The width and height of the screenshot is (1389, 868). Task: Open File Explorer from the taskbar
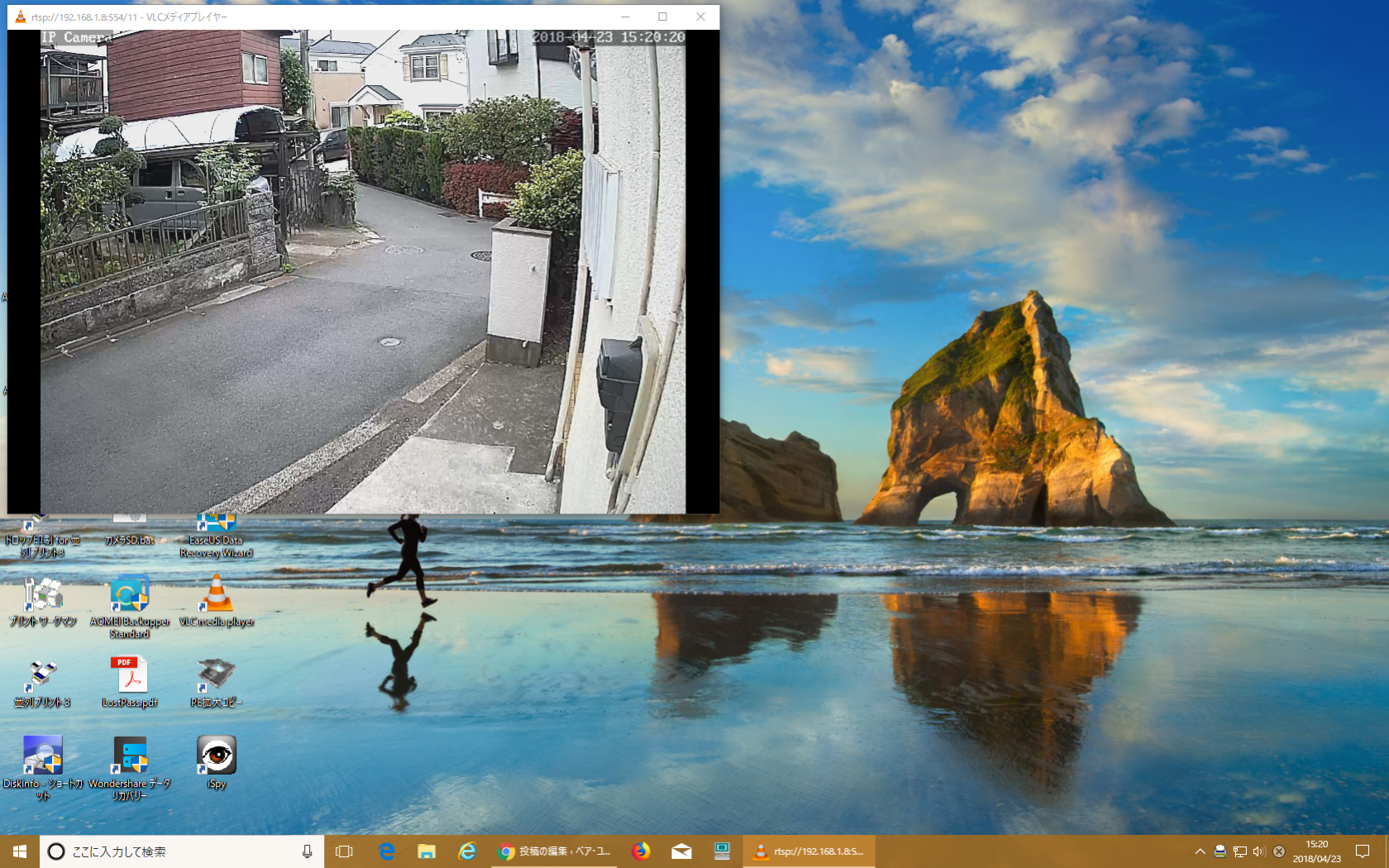pyautogui.click(x=427, y=851)
